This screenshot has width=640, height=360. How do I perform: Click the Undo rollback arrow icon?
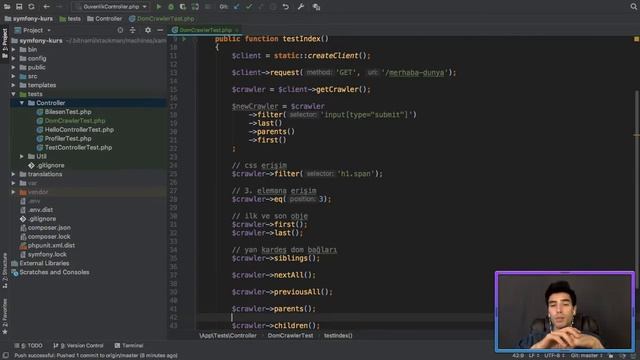(286, 7)
